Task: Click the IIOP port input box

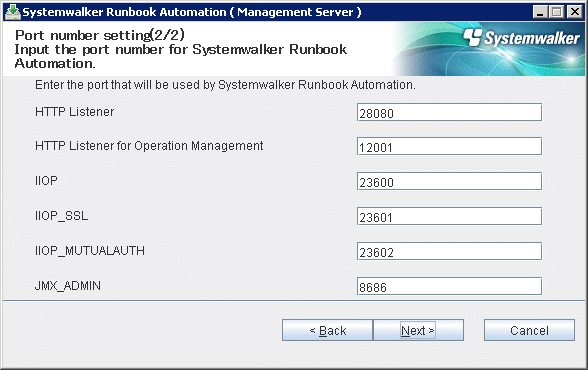Action: tap(449, 181)
